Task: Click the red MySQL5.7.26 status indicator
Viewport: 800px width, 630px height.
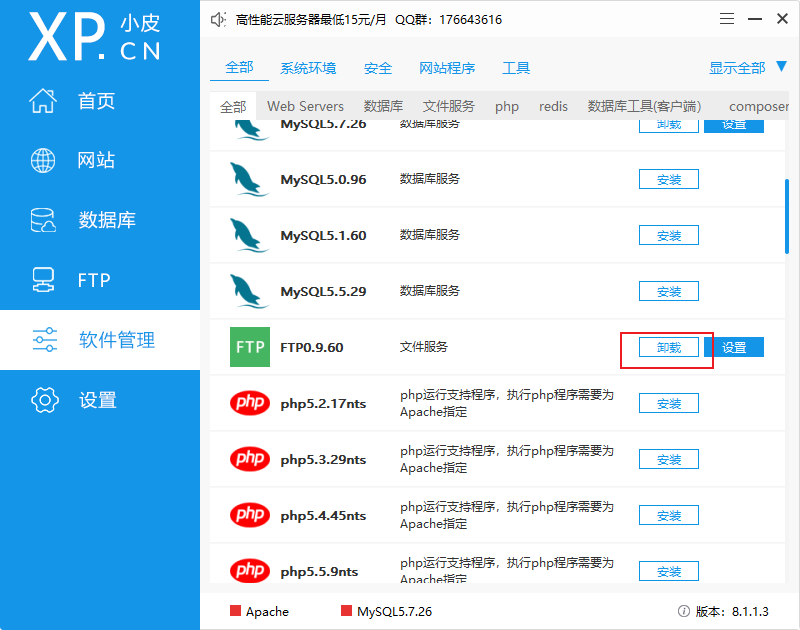Action: coord(346,611)
